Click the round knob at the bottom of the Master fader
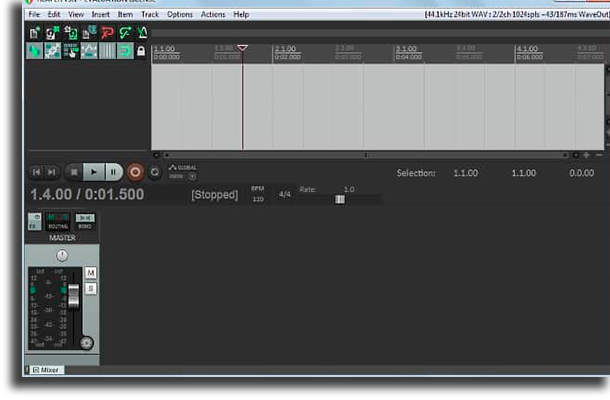The height and width of the screenshot is (400, 610). (x=86, y=343)
